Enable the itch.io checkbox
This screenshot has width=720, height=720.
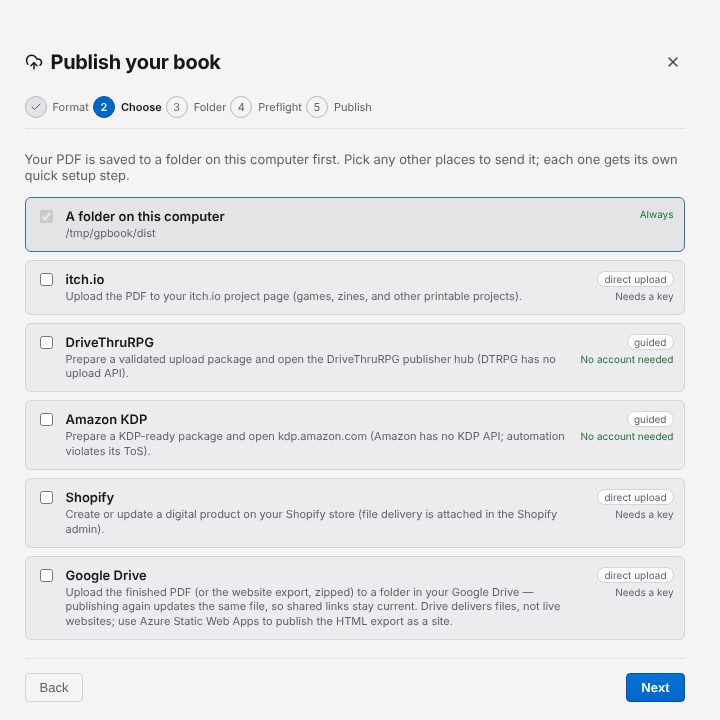click(46, 279)
